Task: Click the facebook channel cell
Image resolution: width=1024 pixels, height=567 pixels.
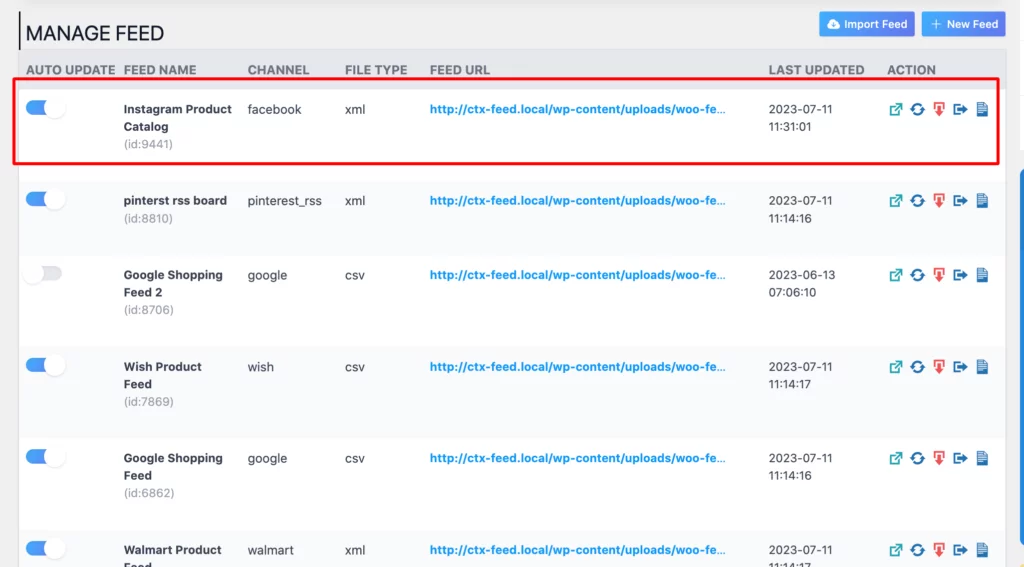Action: tap(274, 109)
